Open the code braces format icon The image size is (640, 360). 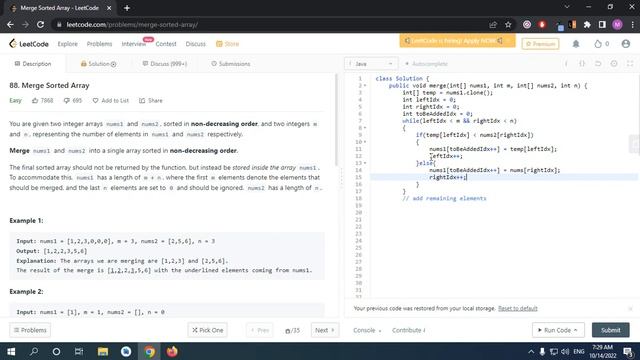click(582, 64)
